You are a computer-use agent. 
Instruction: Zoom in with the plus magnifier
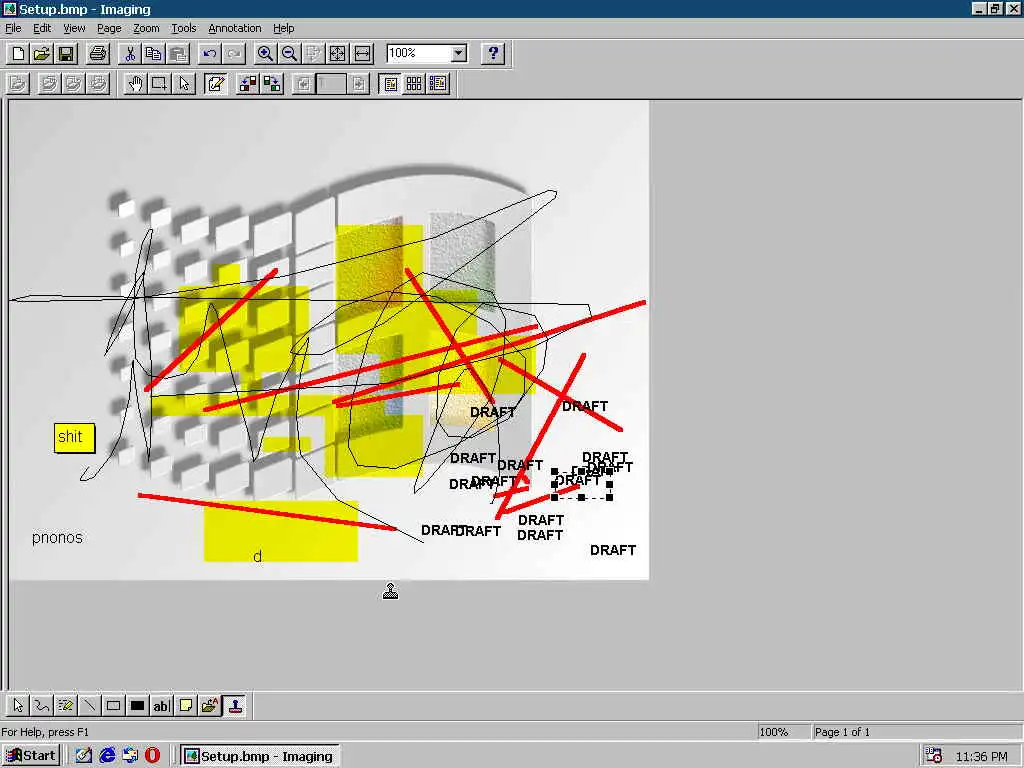(265, 54)
